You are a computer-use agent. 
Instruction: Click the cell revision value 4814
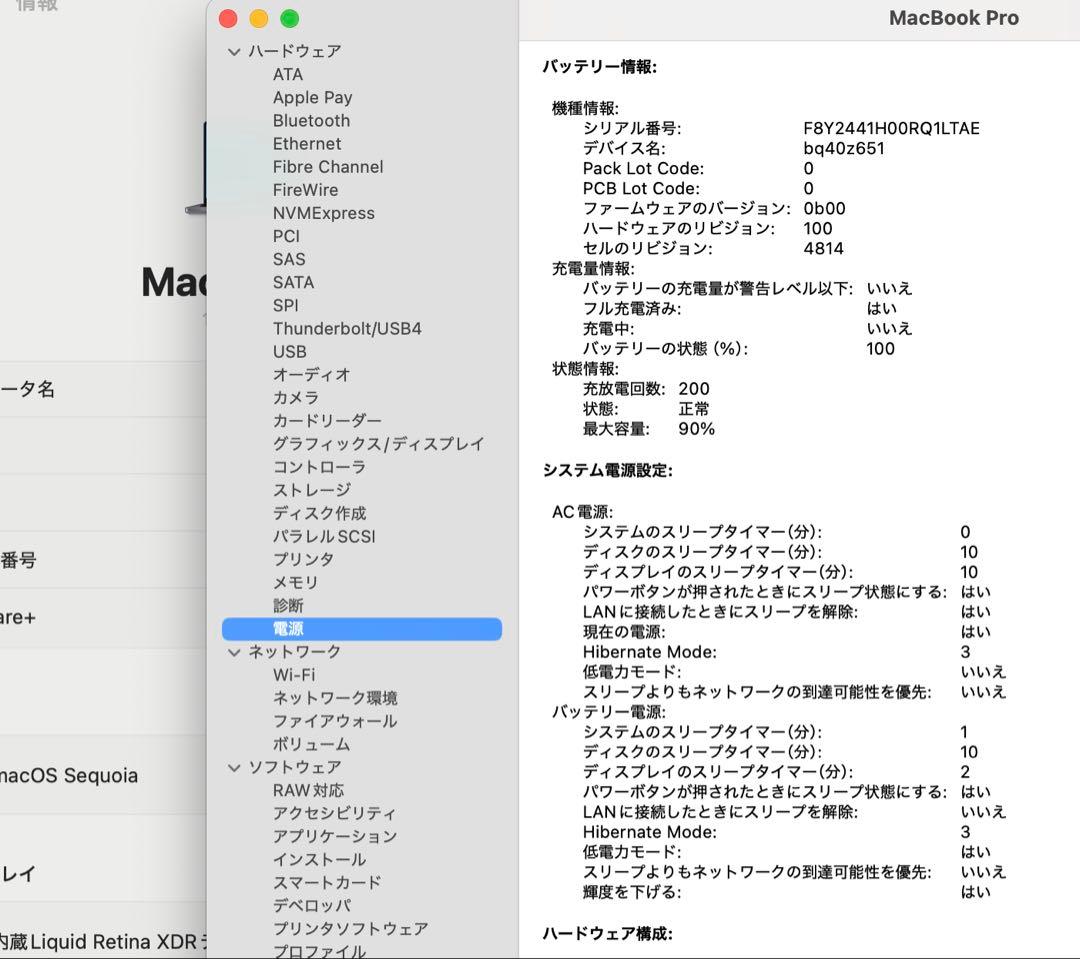(x=823, y=249)
